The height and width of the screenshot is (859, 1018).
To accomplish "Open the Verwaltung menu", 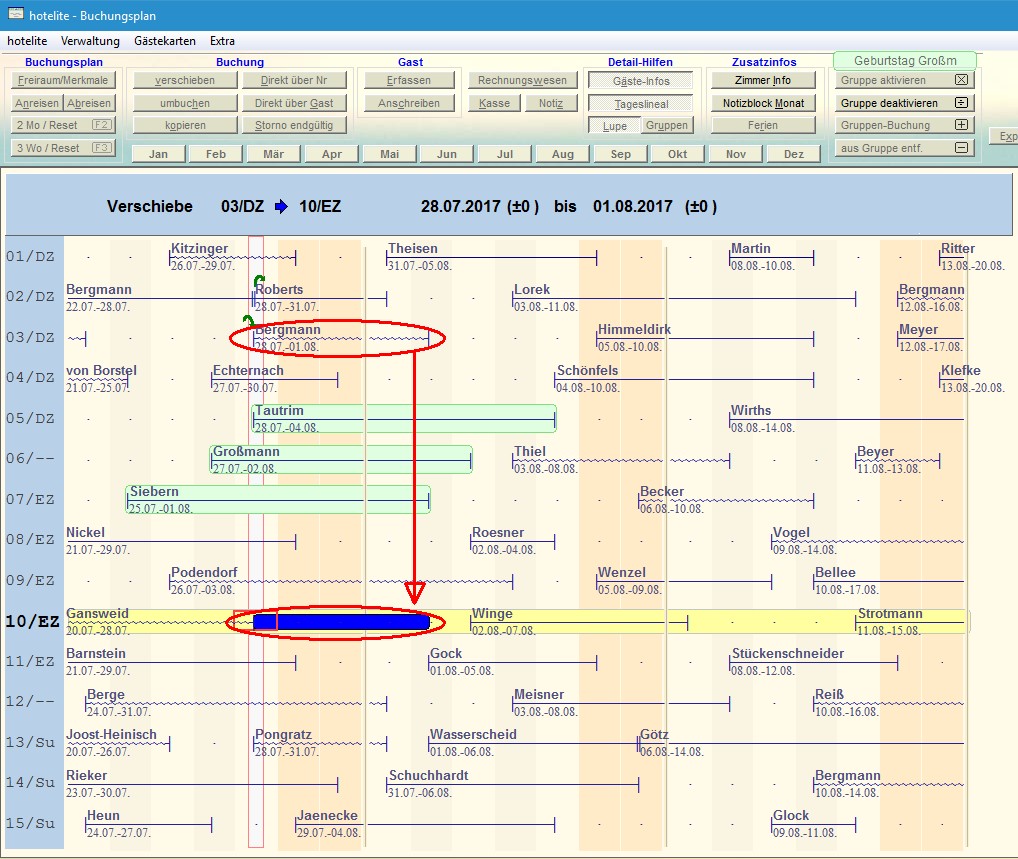I will coord(90,41).
